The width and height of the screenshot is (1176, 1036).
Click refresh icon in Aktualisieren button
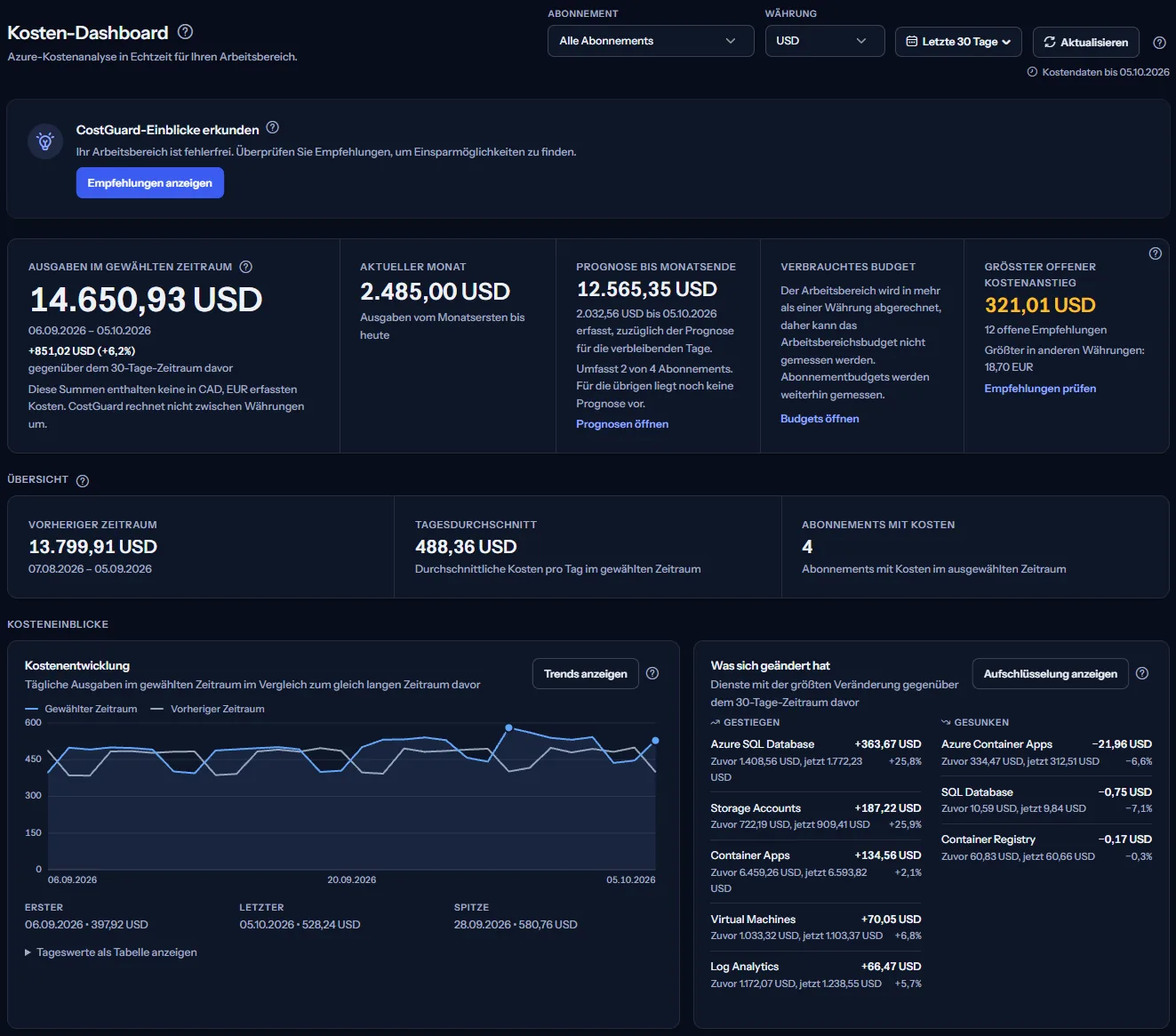[x=1050, y=42]
